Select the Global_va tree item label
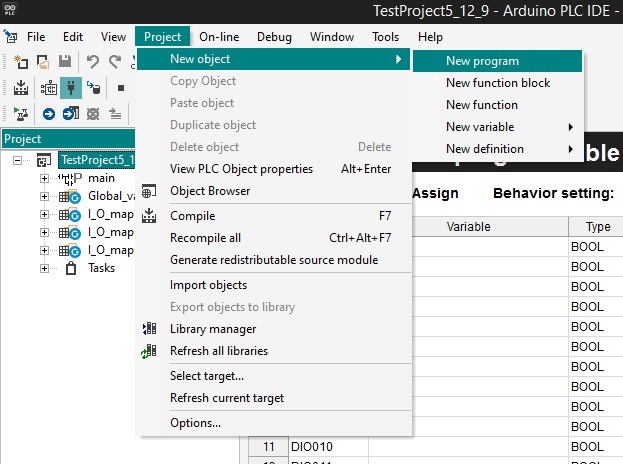 click(x=111, y=196)
